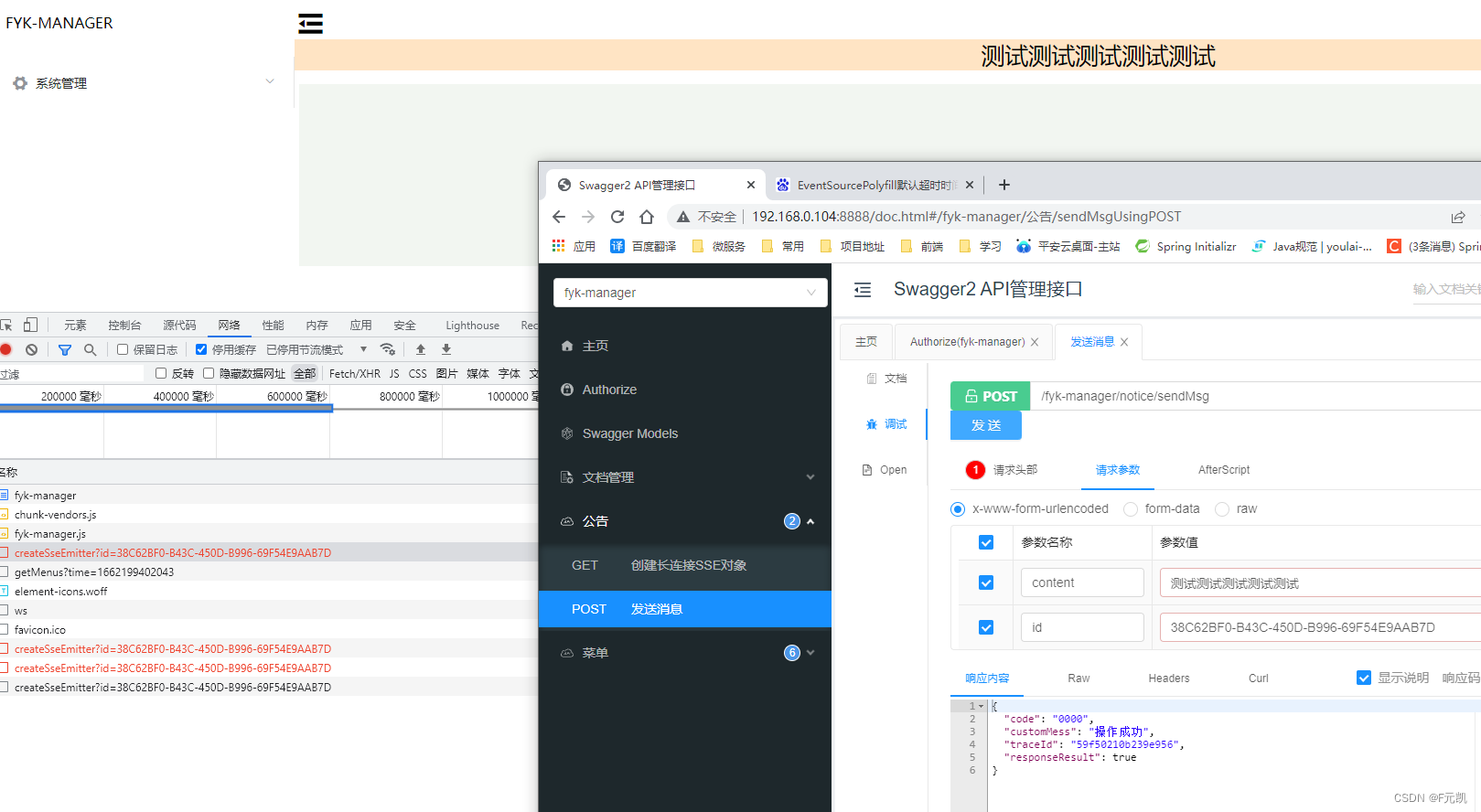Open Lighthouse DevTools tab
Viewport: 1481px width, 812px height.
(472, 325)
